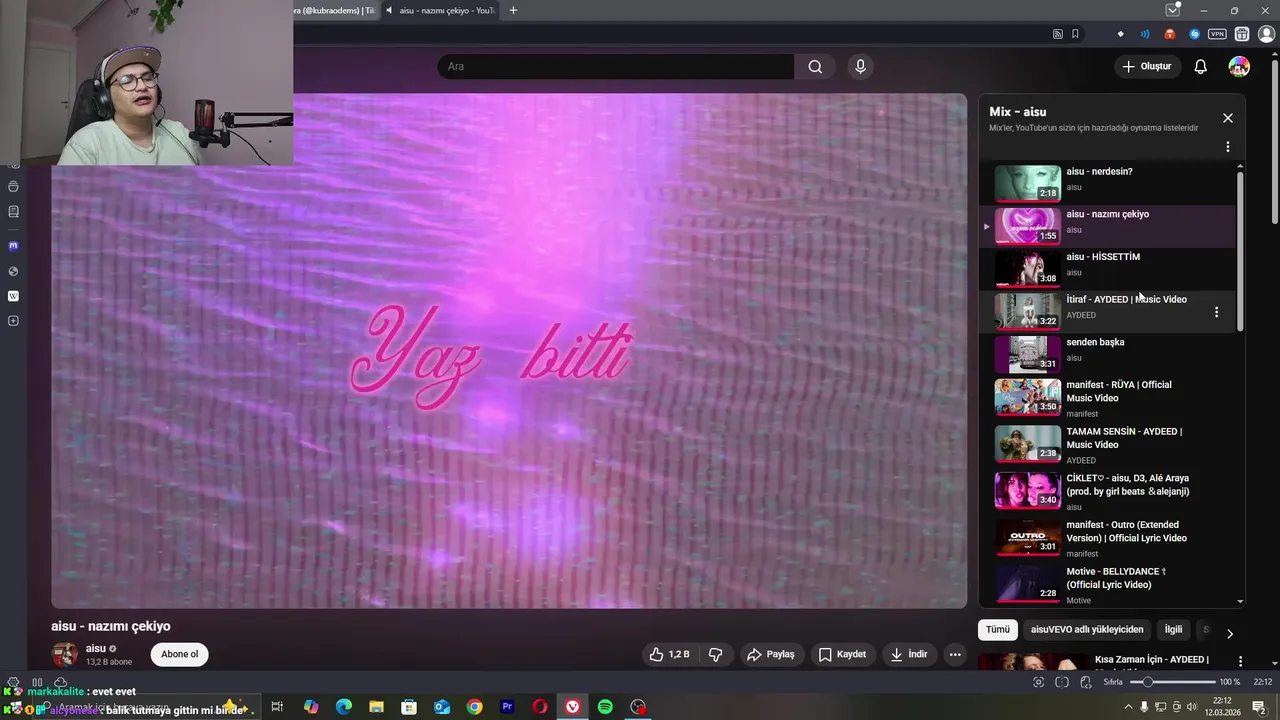Image resolution: width=1280 pixels, height=720 pixels.
Task: Click CİKLET♡ - aisu, D3, Alé Araya title
Action: 1128,485
